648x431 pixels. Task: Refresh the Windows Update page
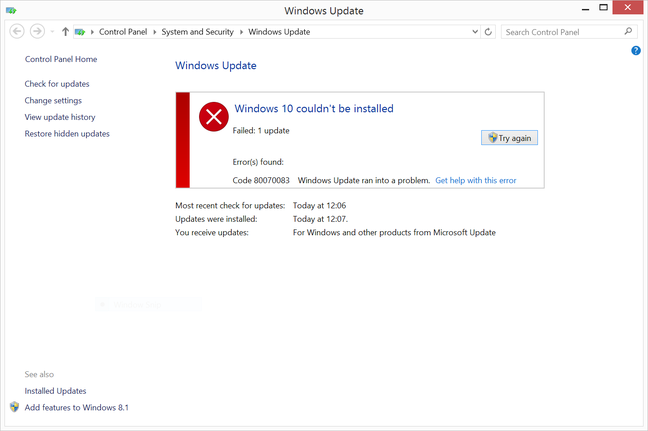click(488, 32)
